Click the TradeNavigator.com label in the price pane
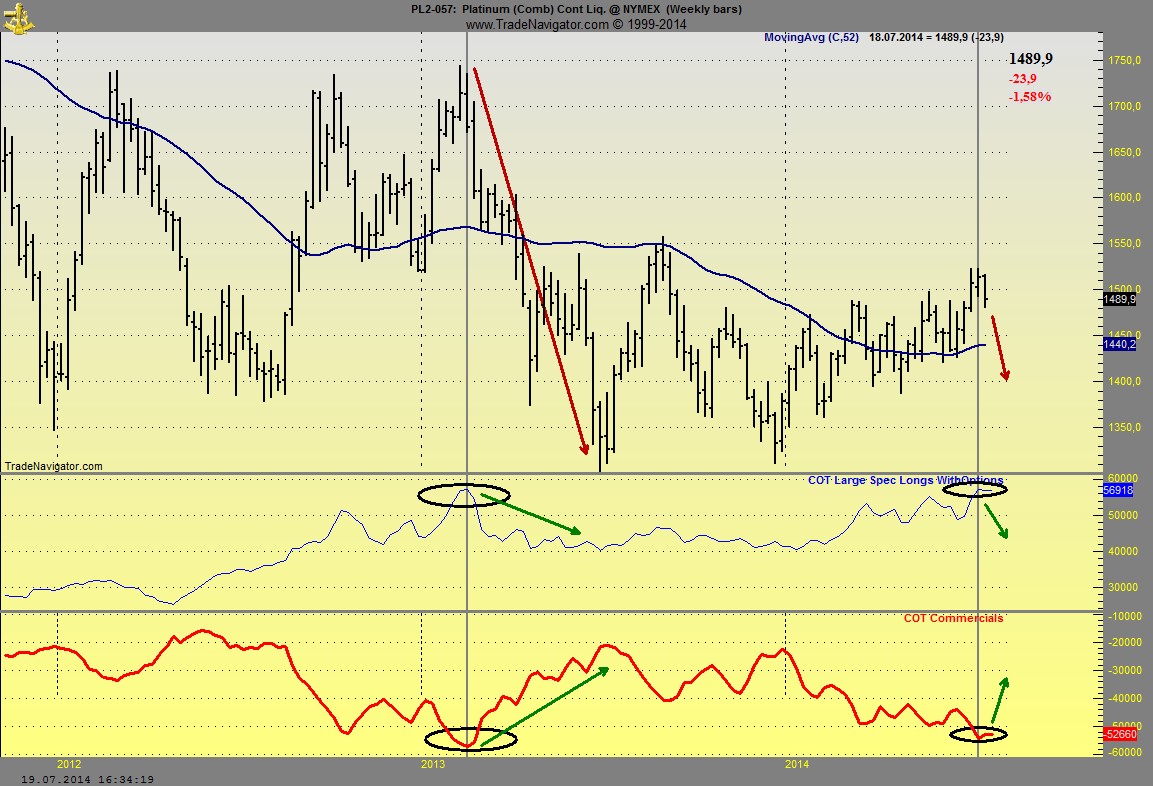Viewport: 1153px width, 786px height. pos(54,466)
